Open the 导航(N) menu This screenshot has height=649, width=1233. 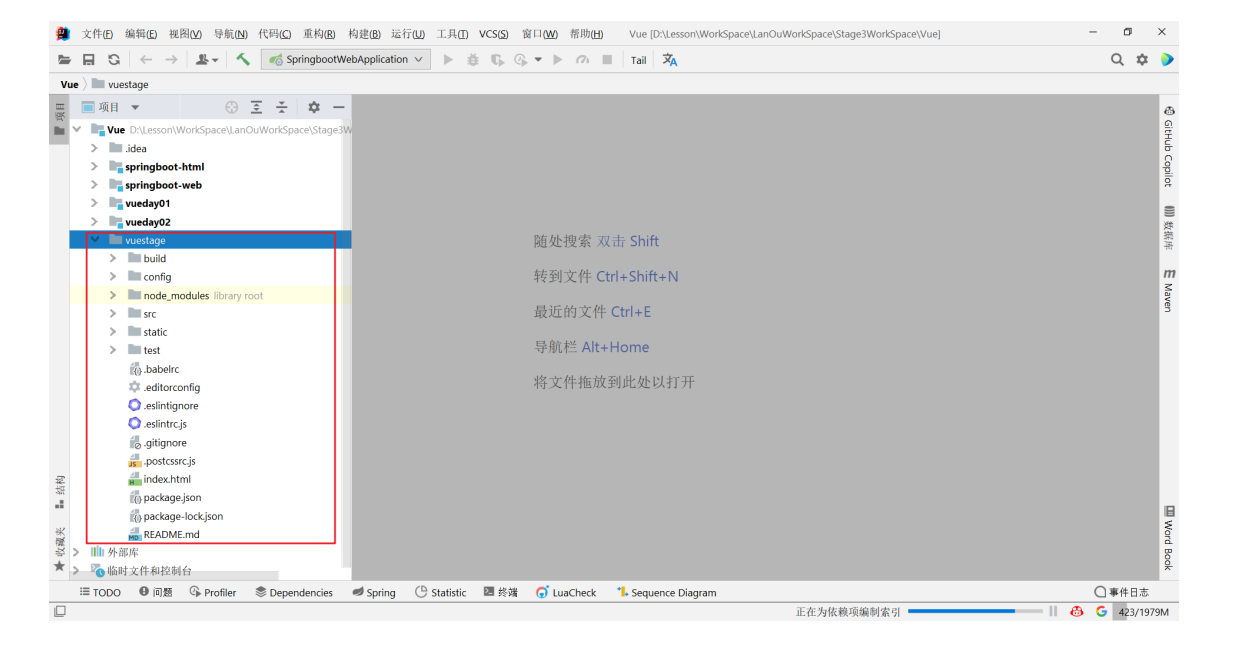[x=230, y=34]
